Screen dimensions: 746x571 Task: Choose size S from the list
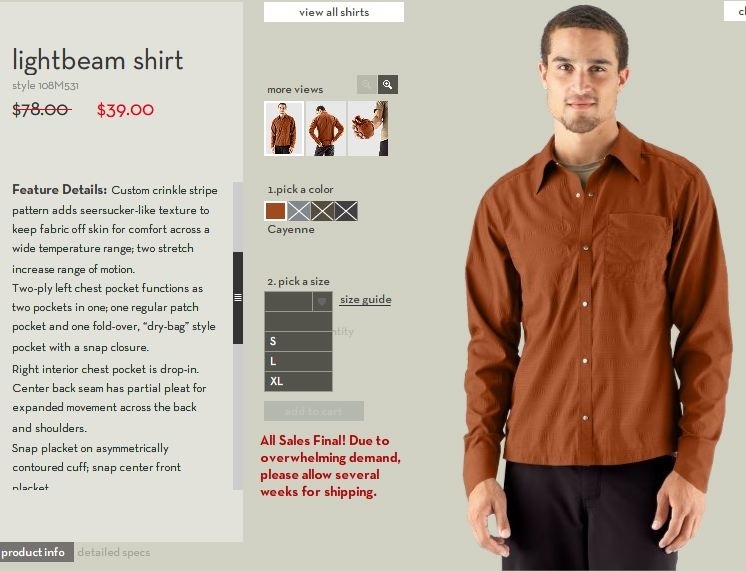coord(298,341)
